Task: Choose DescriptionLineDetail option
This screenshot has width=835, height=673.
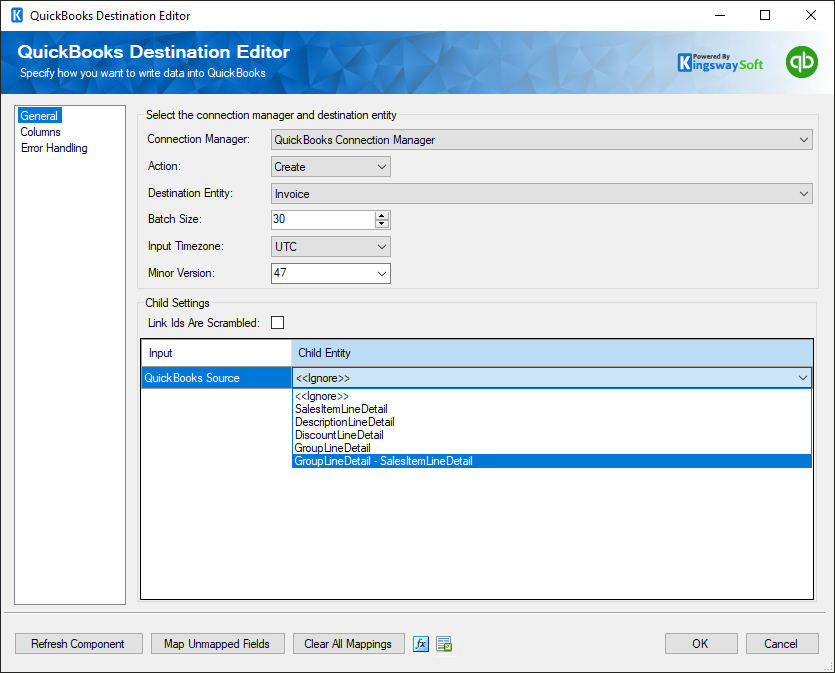Action: [552, 422]
